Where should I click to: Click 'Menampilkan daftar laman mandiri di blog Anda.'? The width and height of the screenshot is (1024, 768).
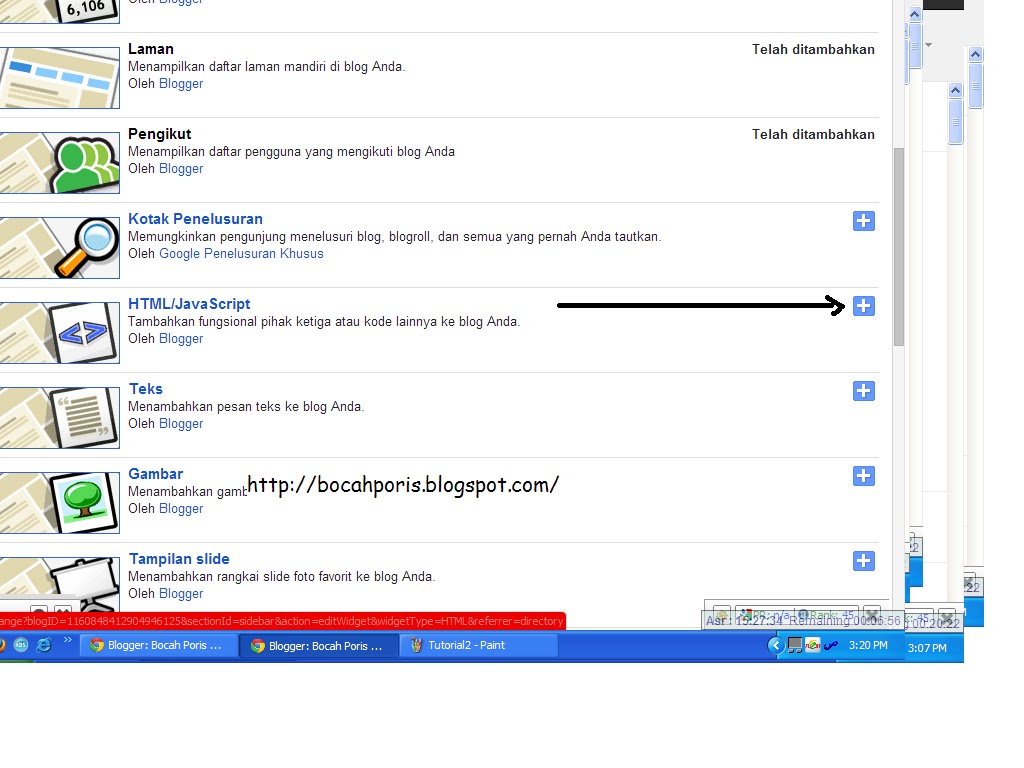(266, 67)
